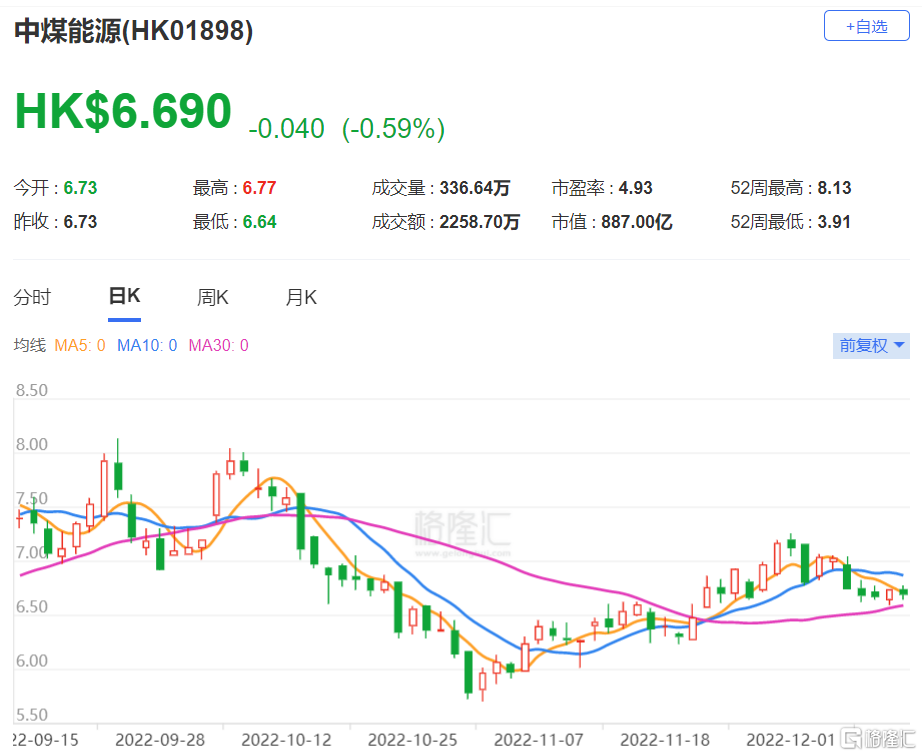Click the 中煤能源(HK01898) stock title
Image resolution: width=922 pixels, height=756 pixels.
(133, 31)
